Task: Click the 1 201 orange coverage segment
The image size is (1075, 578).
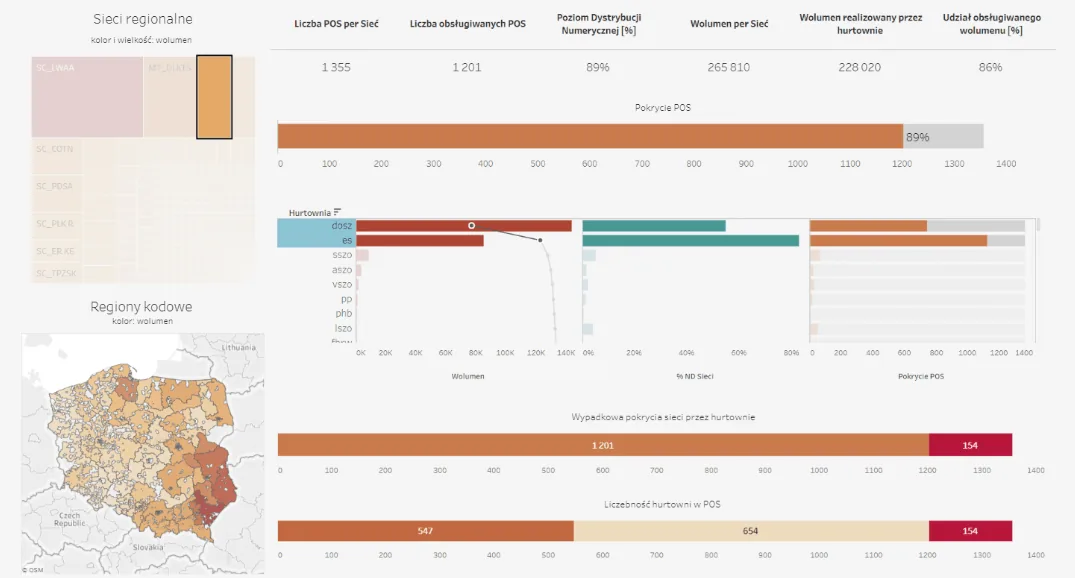Action: point(603,445)
